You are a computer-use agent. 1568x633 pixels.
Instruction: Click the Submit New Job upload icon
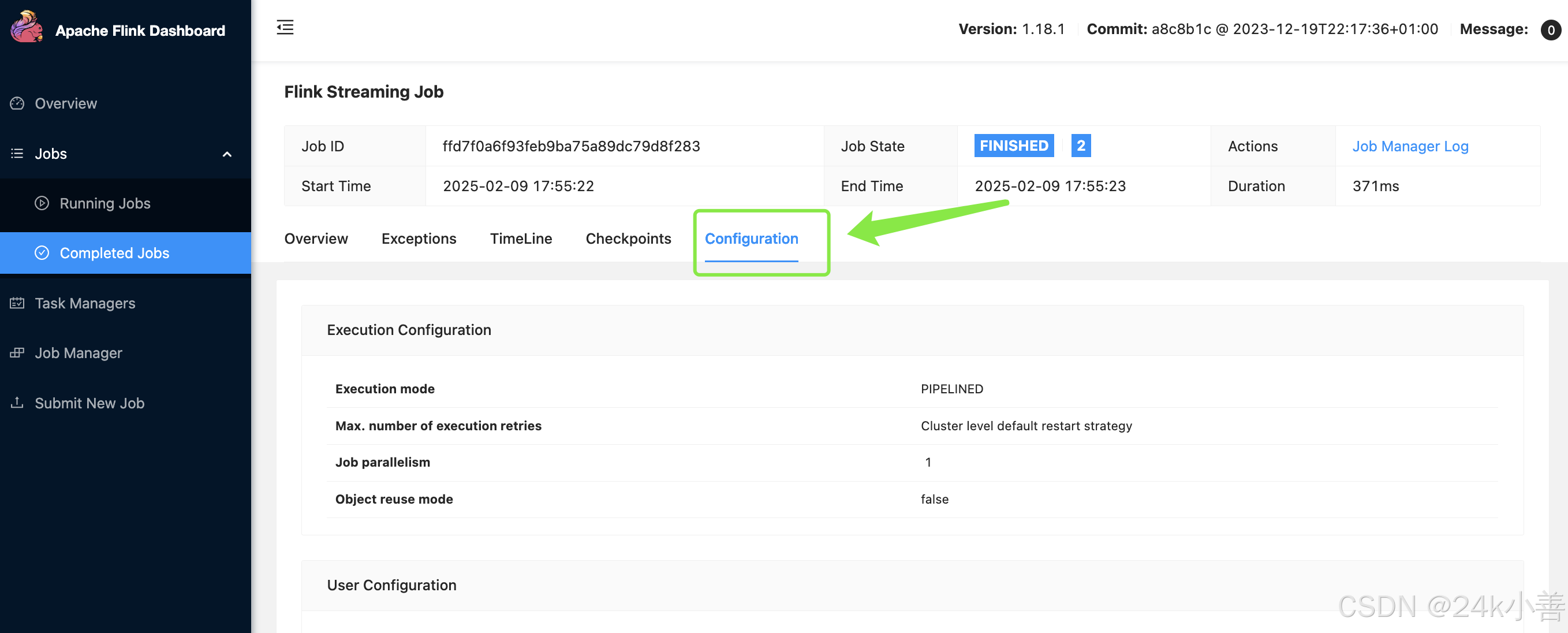17,403
